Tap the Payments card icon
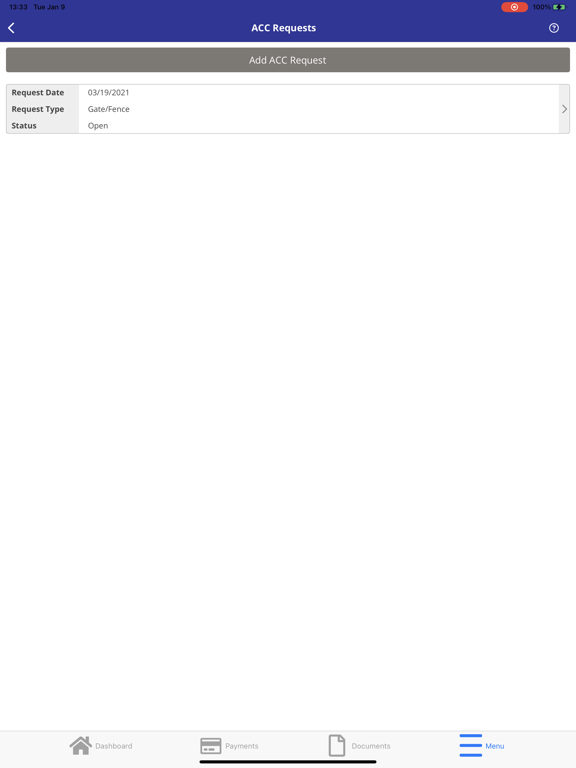Screen dimensions: 576x768 tap(211, 746)
